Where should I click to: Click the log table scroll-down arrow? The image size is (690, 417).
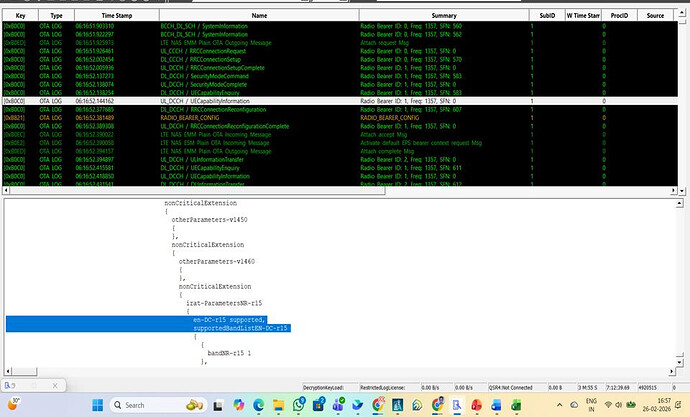(682, 191)
